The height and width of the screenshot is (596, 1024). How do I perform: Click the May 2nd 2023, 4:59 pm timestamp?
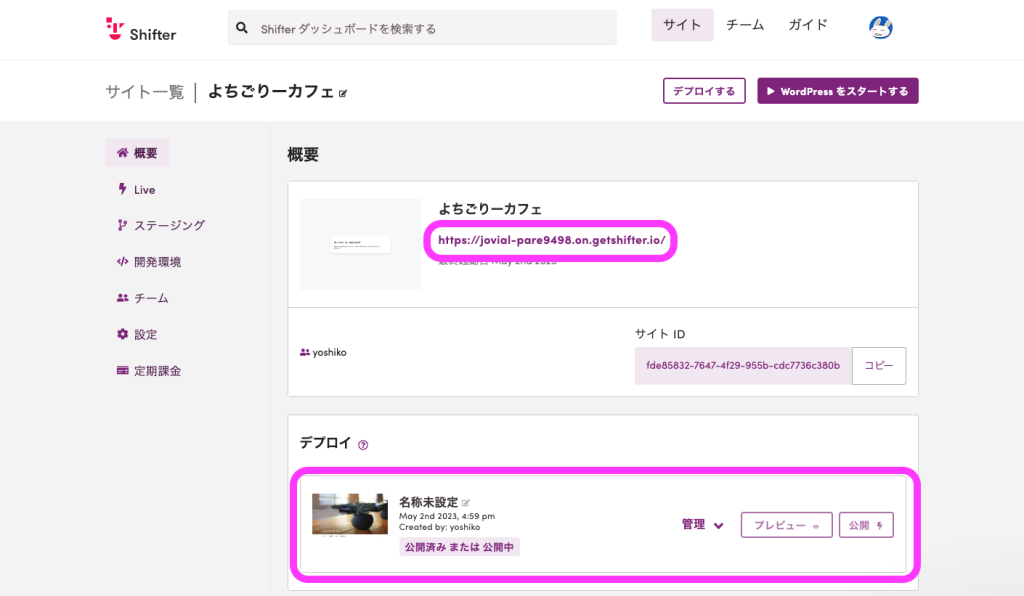(447, 516)
